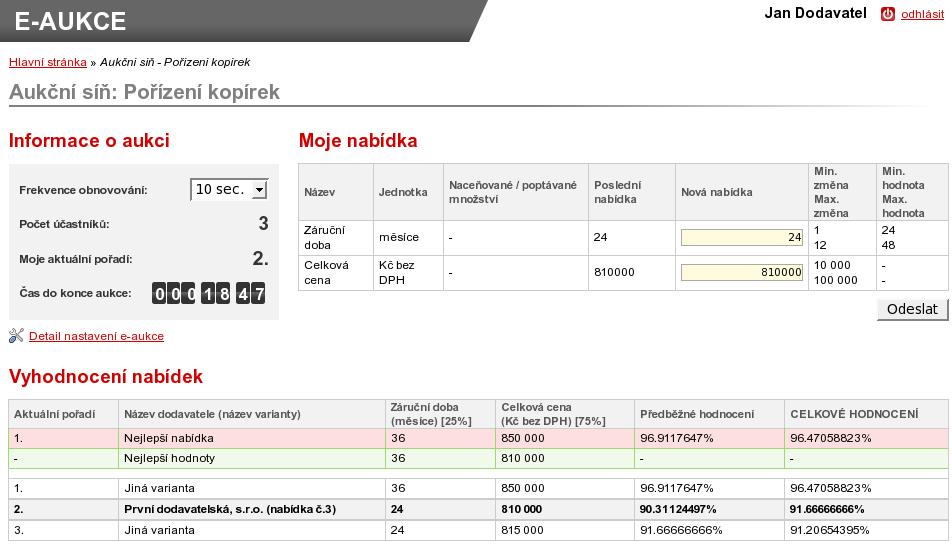This screenshot has height=545, width=952.
Task: Click the tools icon beside Detail nastavení e-aukce
Action: [16, 336]
